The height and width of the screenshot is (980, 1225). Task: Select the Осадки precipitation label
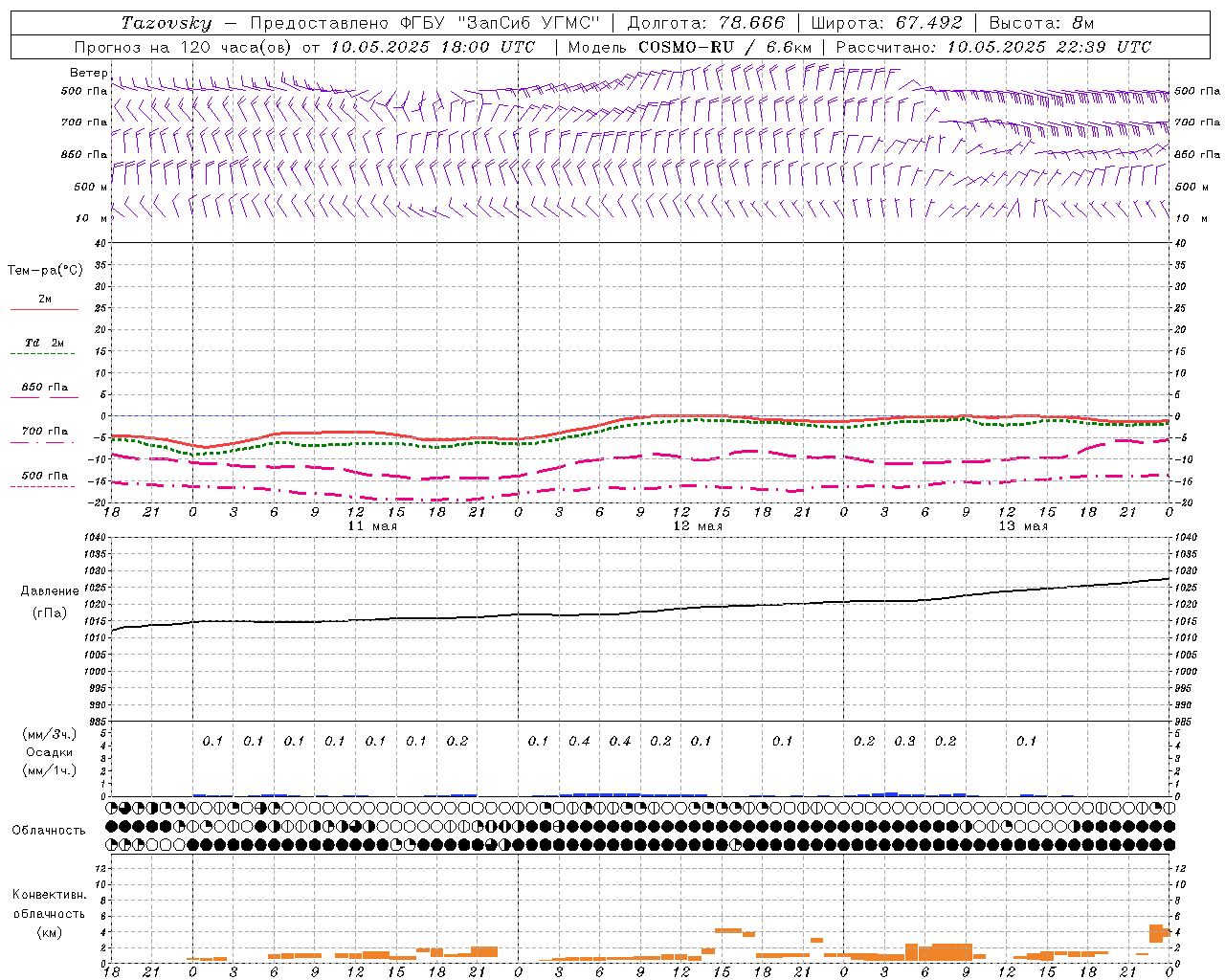pos(49,752)
